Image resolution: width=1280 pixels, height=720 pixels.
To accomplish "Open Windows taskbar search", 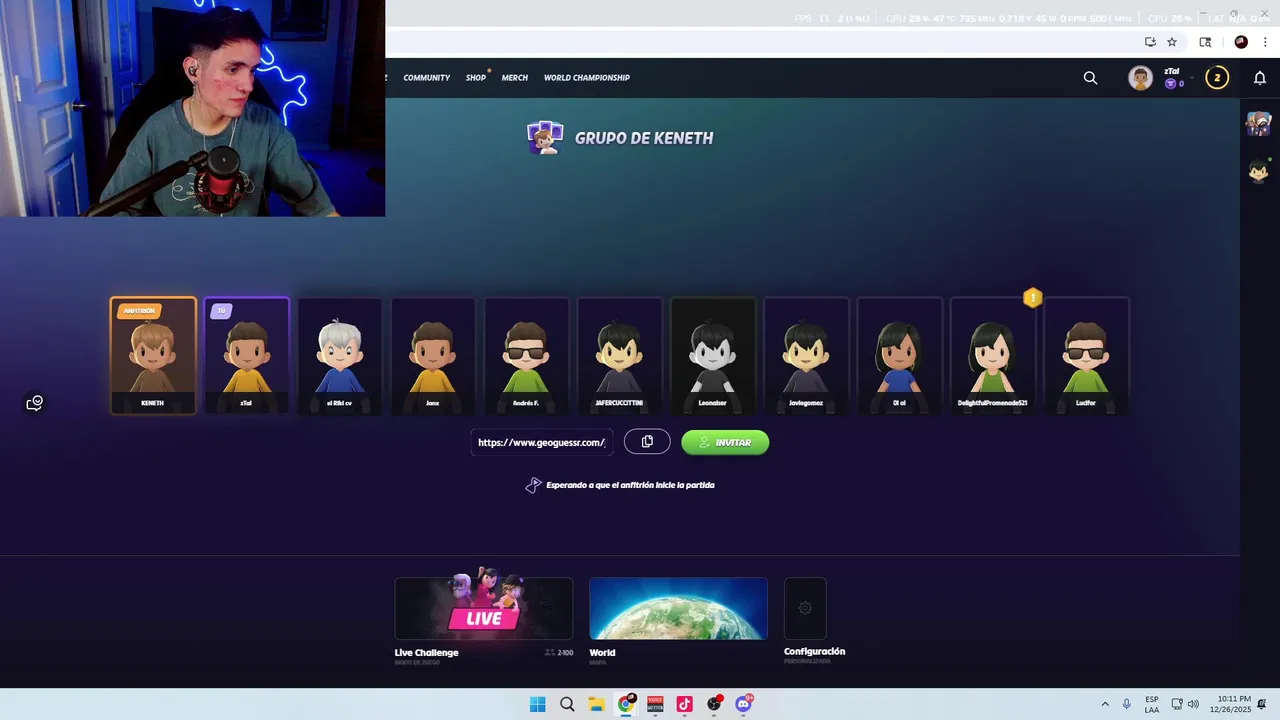I will tap(567, 704).
